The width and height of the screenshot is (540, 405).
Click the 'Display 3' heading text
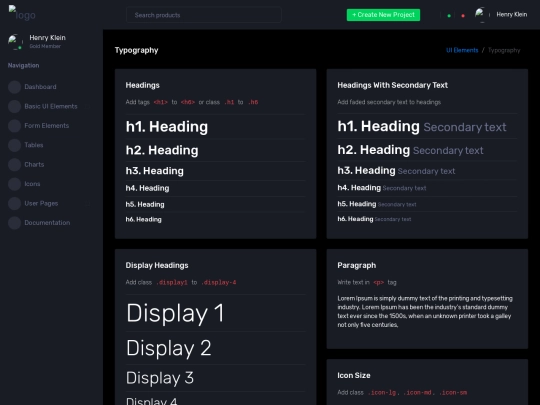pos(160,378)
